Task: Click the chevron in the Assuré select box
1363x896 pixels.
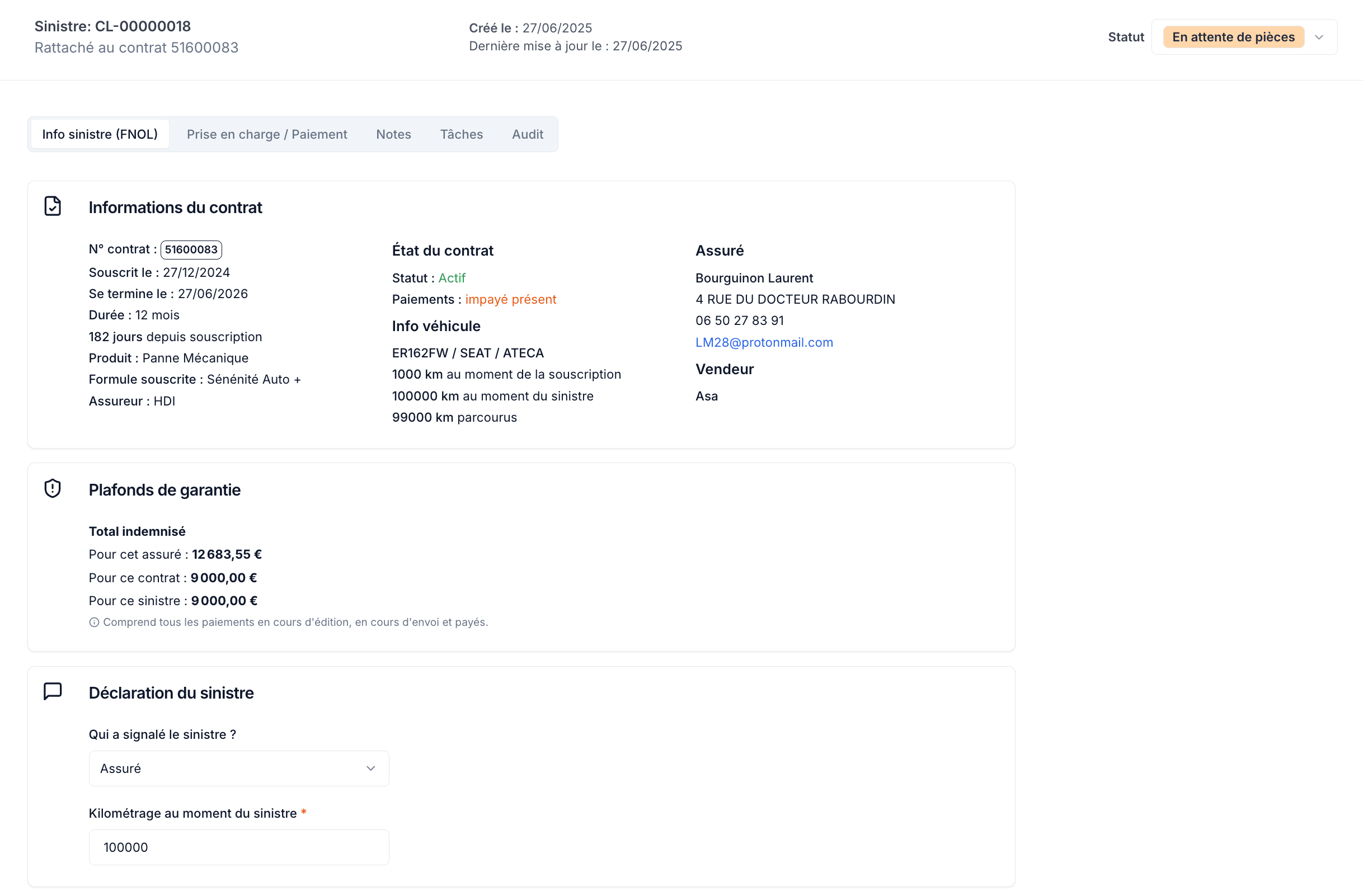Action: click(370, 768)
